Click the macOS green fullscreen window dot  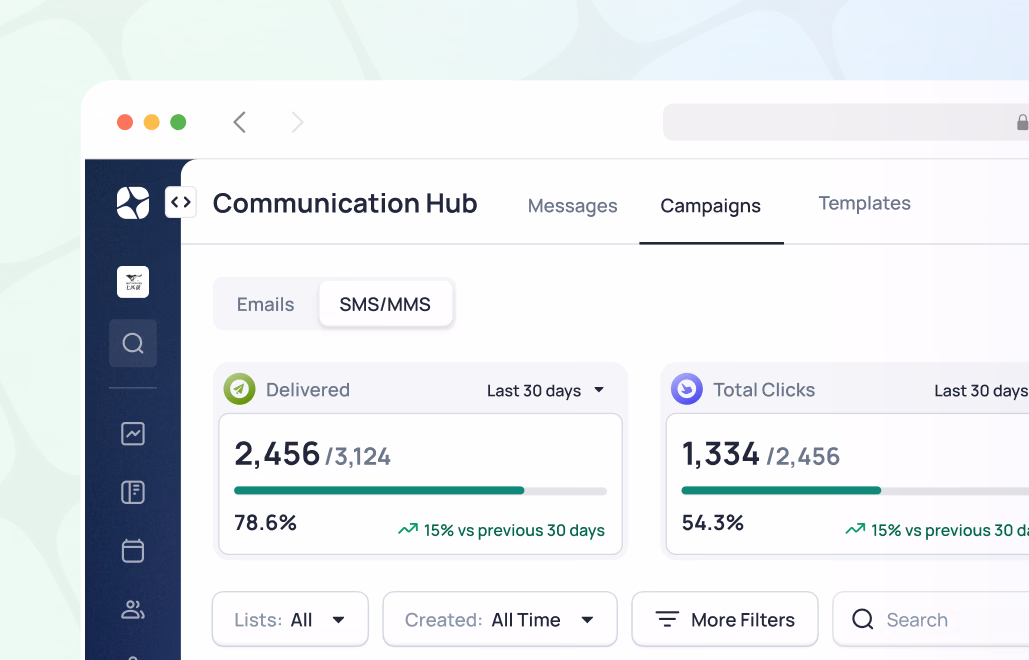click(178, 122)
